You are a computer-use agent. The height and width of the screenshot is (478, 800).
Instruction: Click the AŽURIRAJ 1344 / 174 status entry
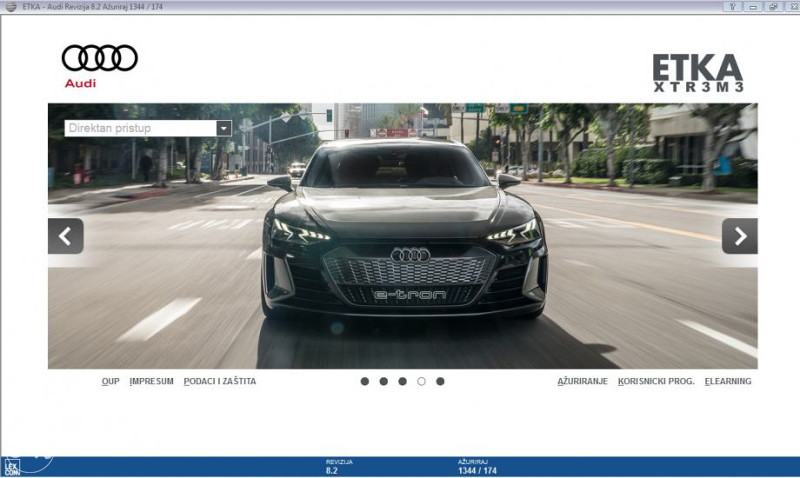click(x=477, y=466)
